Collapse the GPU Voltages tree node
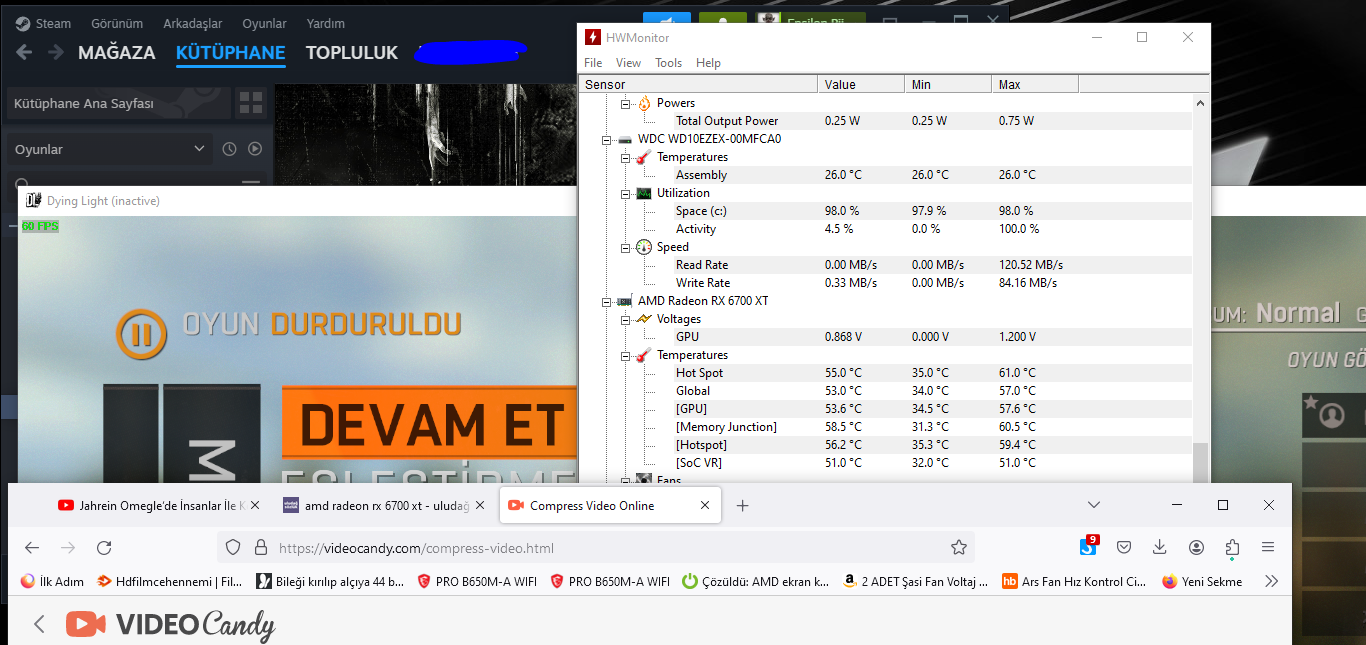 625,319
